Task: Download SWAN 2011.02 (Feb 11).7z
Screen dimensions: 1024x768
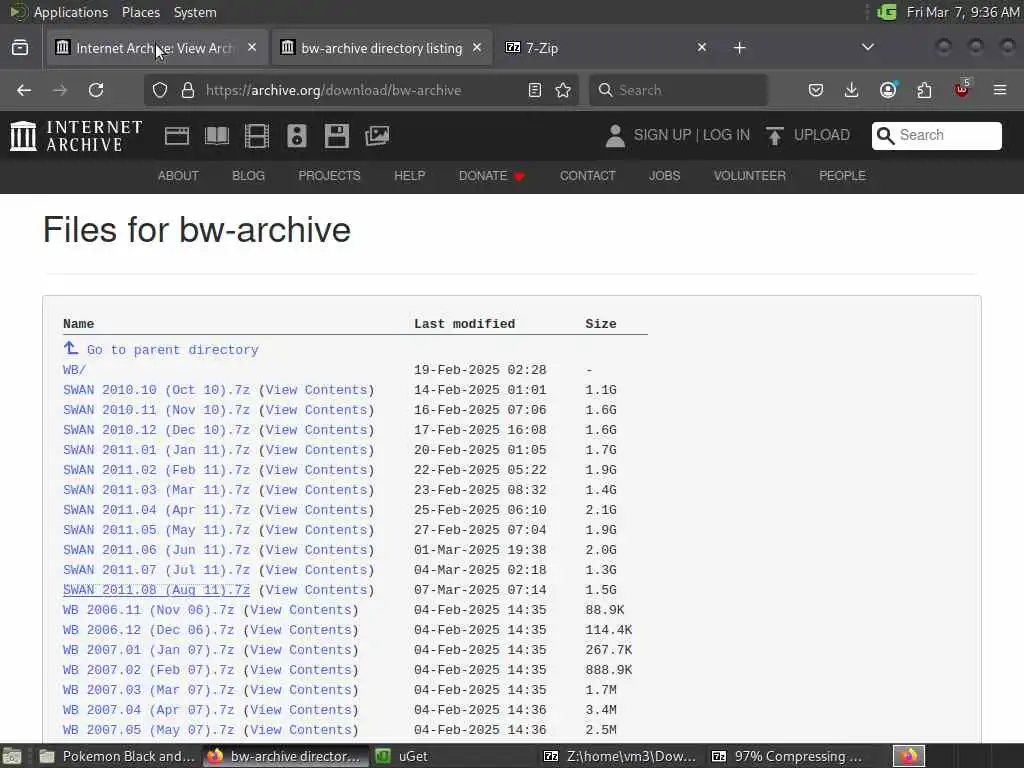Action: (156, 470)
